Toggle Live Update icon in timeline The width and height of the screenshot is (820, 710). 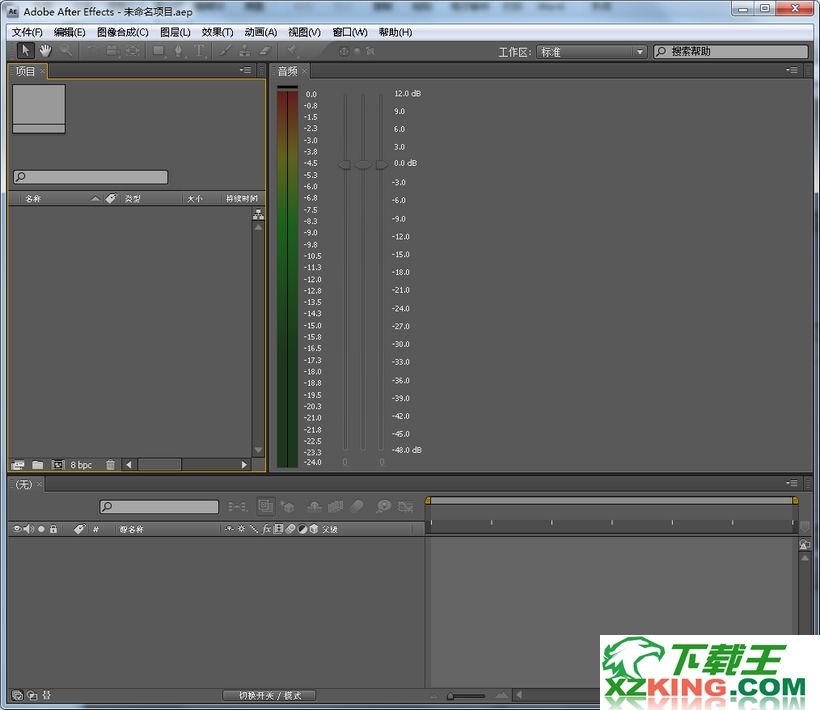point(266,506)
